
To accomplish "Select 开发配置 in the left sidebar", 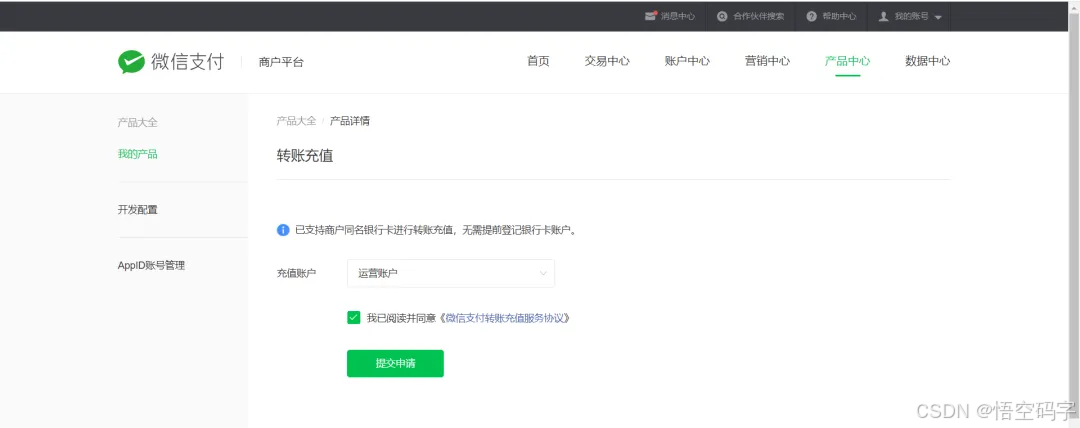I will [x=138, y=210].
